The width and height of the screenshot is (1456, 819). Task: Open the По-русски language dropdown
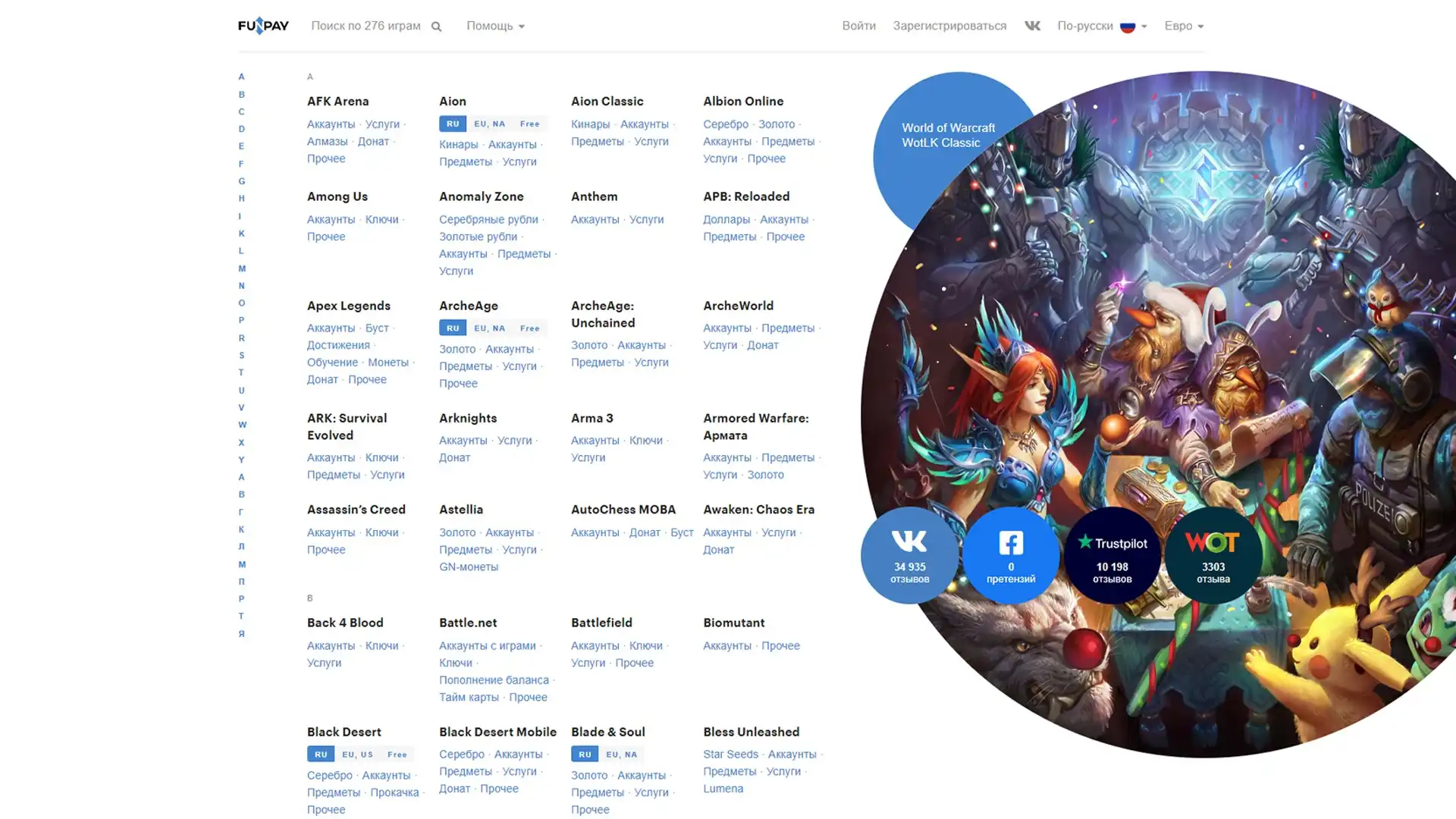click(x=1102, y=26)
